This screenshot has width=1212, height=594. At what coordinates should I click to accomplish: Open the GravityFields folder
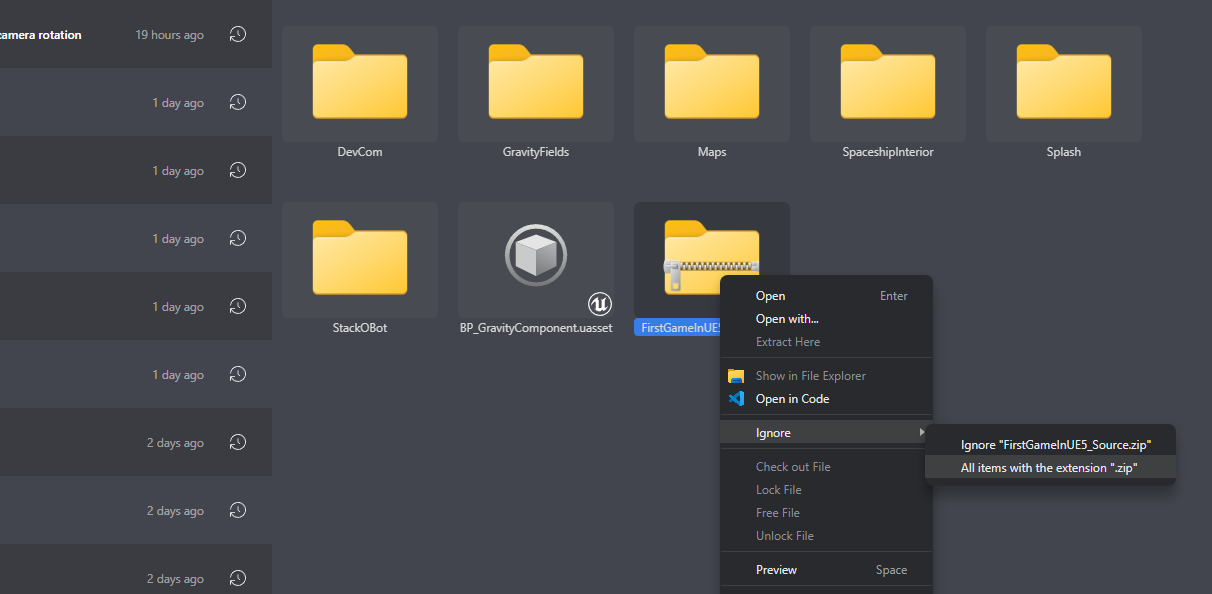(x=536, y=84)
